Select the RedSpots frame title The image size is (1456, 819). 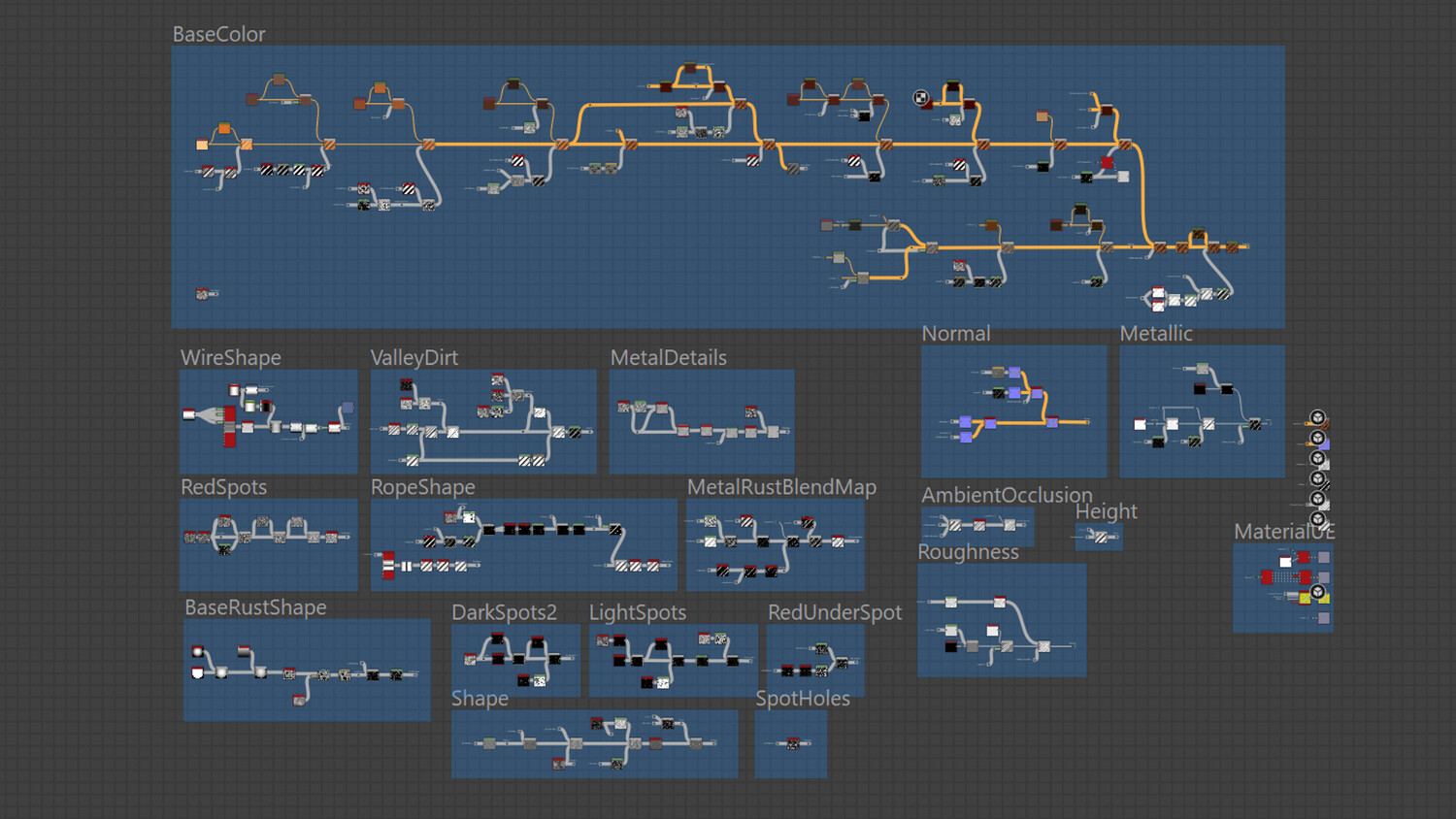(x=223, y=487)
